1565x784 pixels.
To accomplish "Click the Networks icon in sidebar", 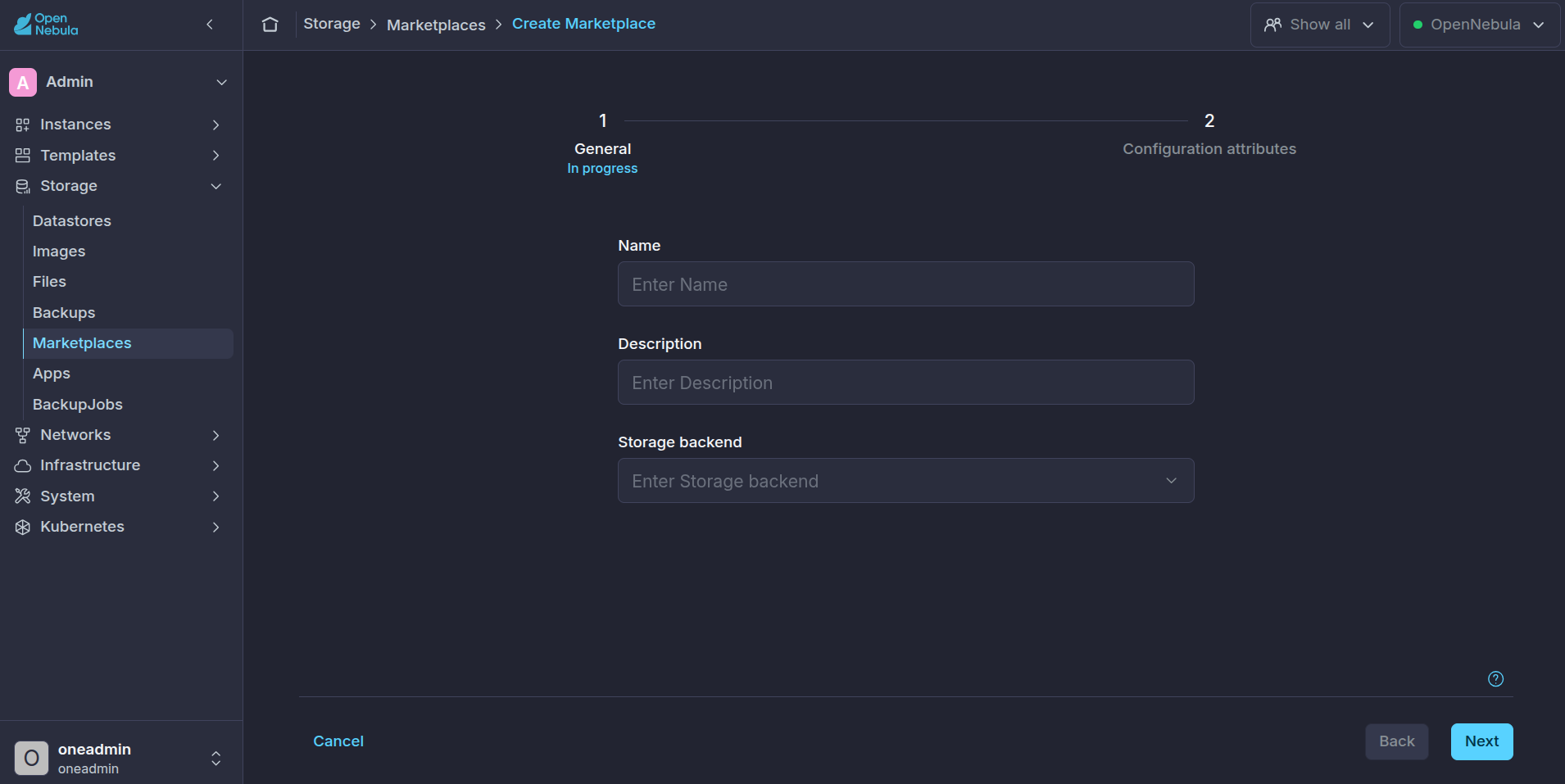I will [23, 435].
